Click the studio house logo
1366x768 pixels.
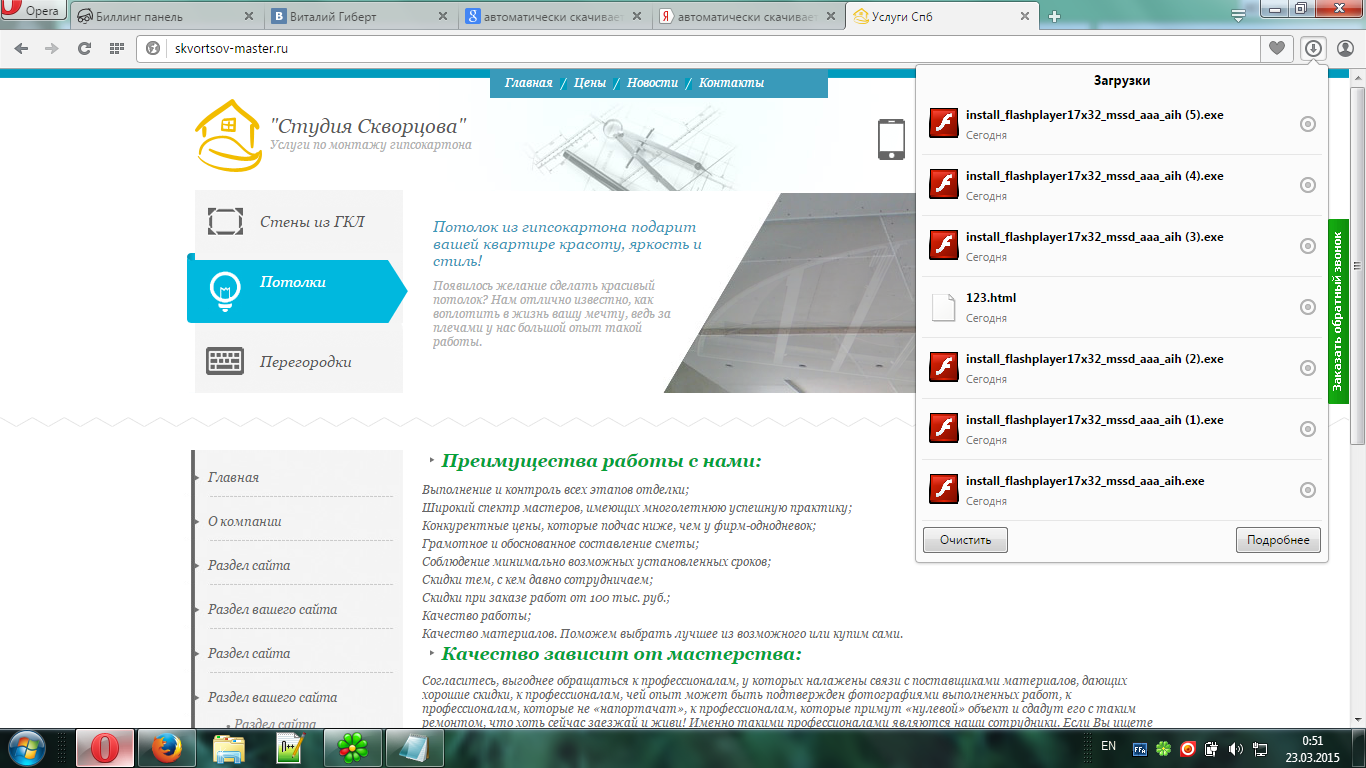(x=229, y=135)
